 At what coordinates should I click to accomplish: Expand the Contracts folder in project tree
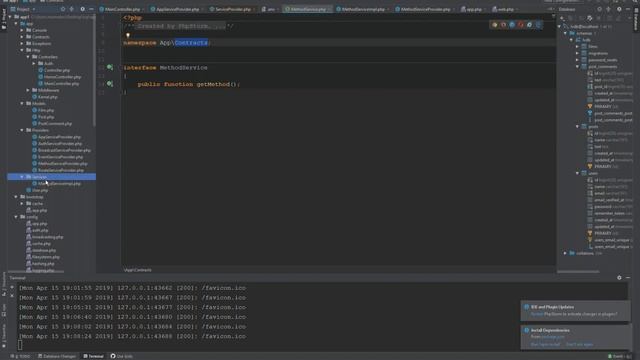(x=22, y=37)
